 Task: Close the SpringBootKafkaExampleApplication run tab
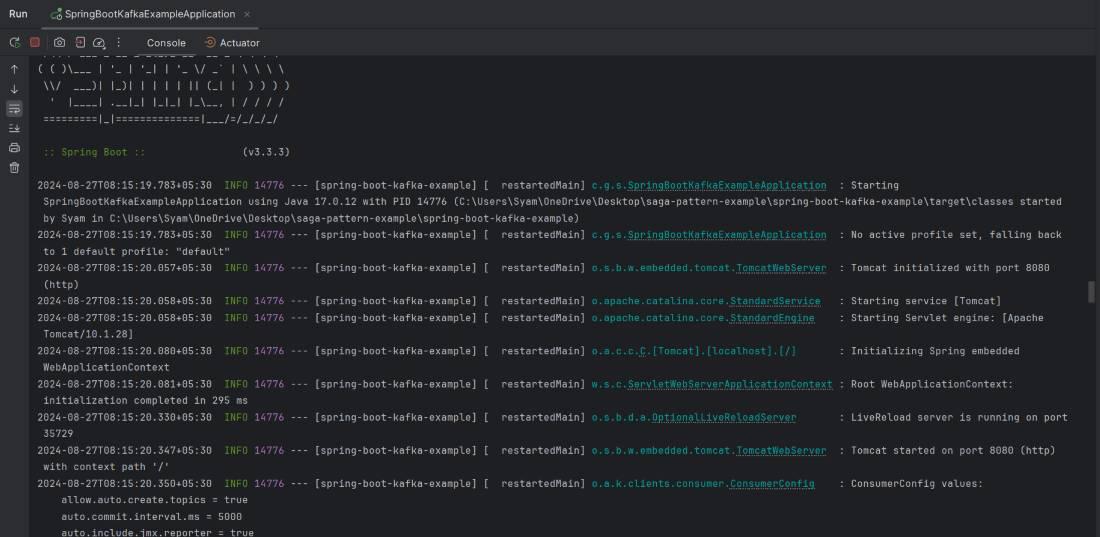pos(247,14)
